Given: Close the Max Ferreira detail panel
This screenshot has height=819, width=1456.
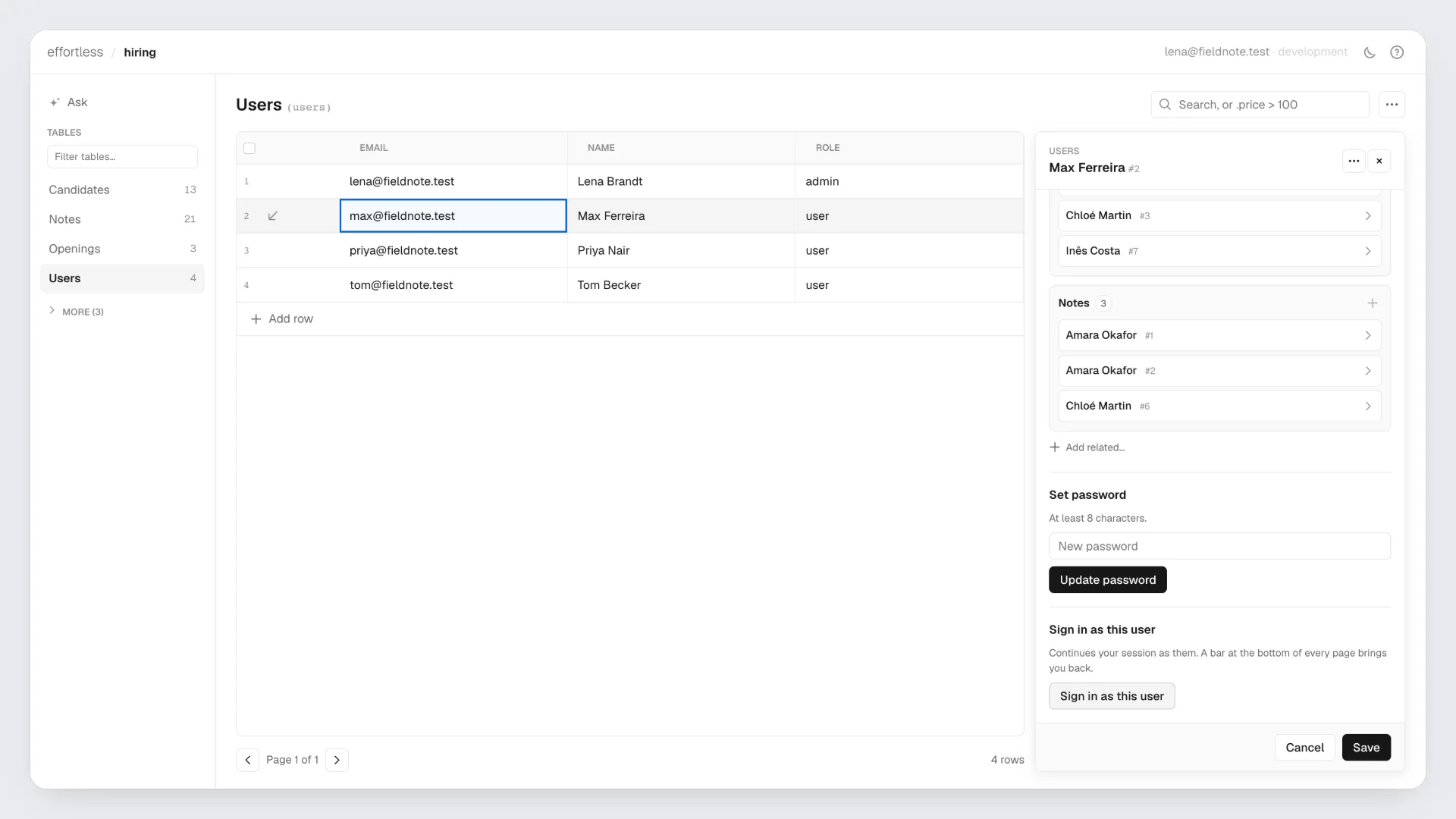Looking at the screenshot, I should (x=1379, y=161).
